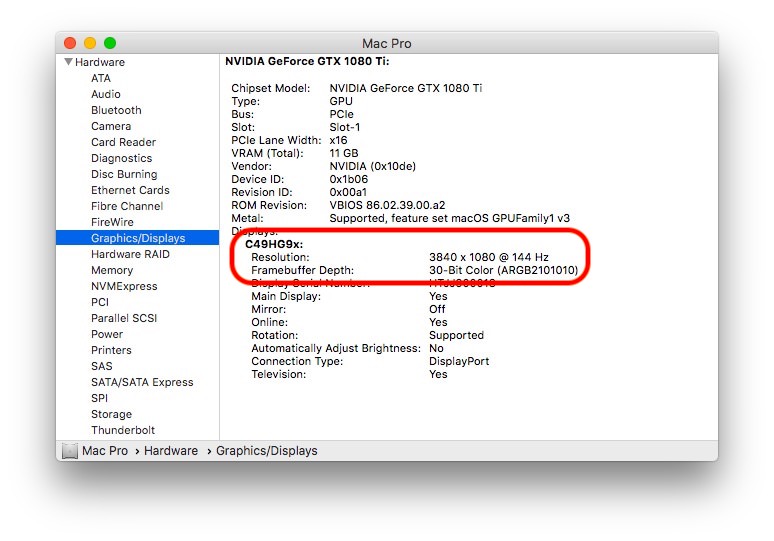Open Parallel SCSI section

(124, 318)
